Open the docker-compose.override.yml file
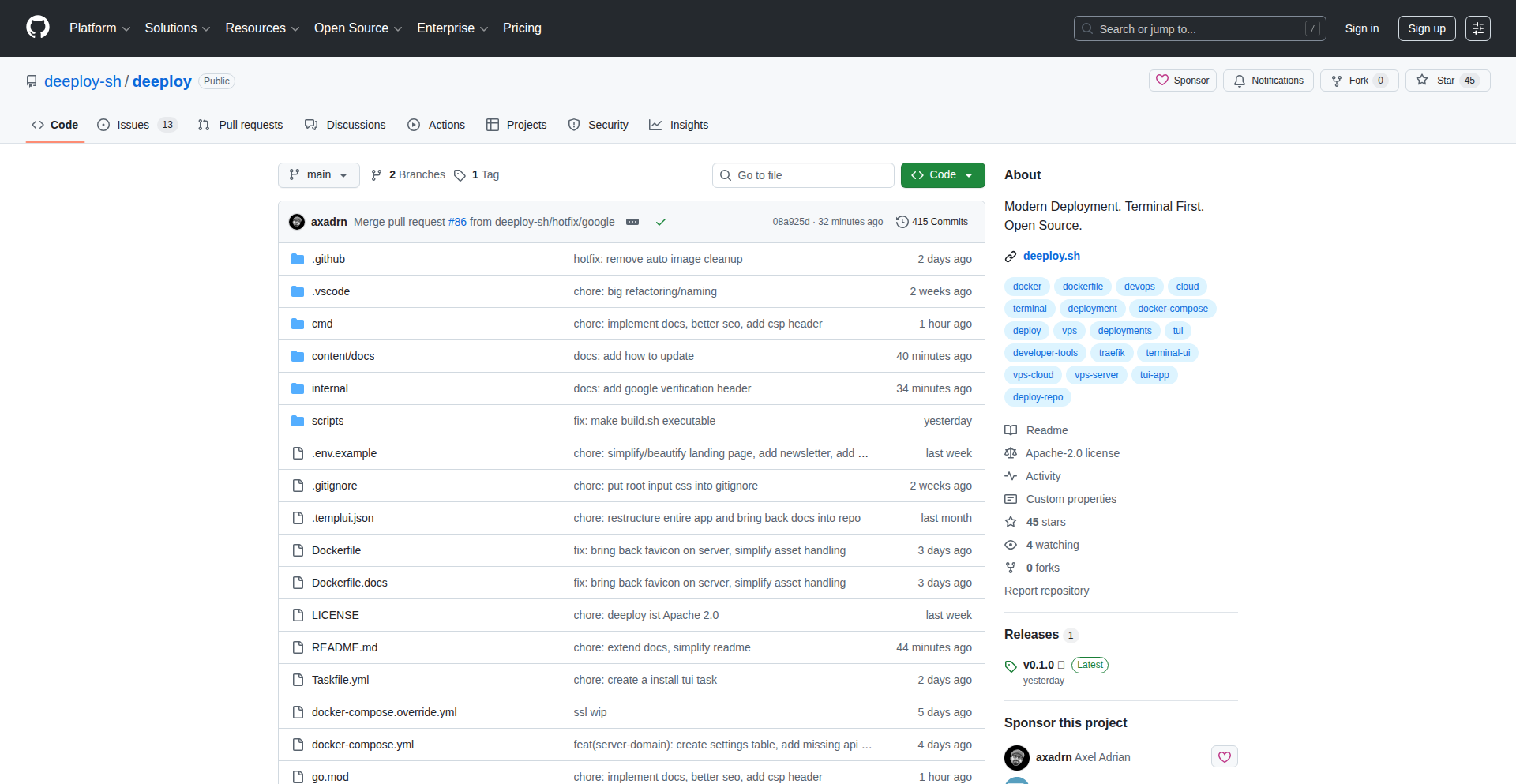 385,712
